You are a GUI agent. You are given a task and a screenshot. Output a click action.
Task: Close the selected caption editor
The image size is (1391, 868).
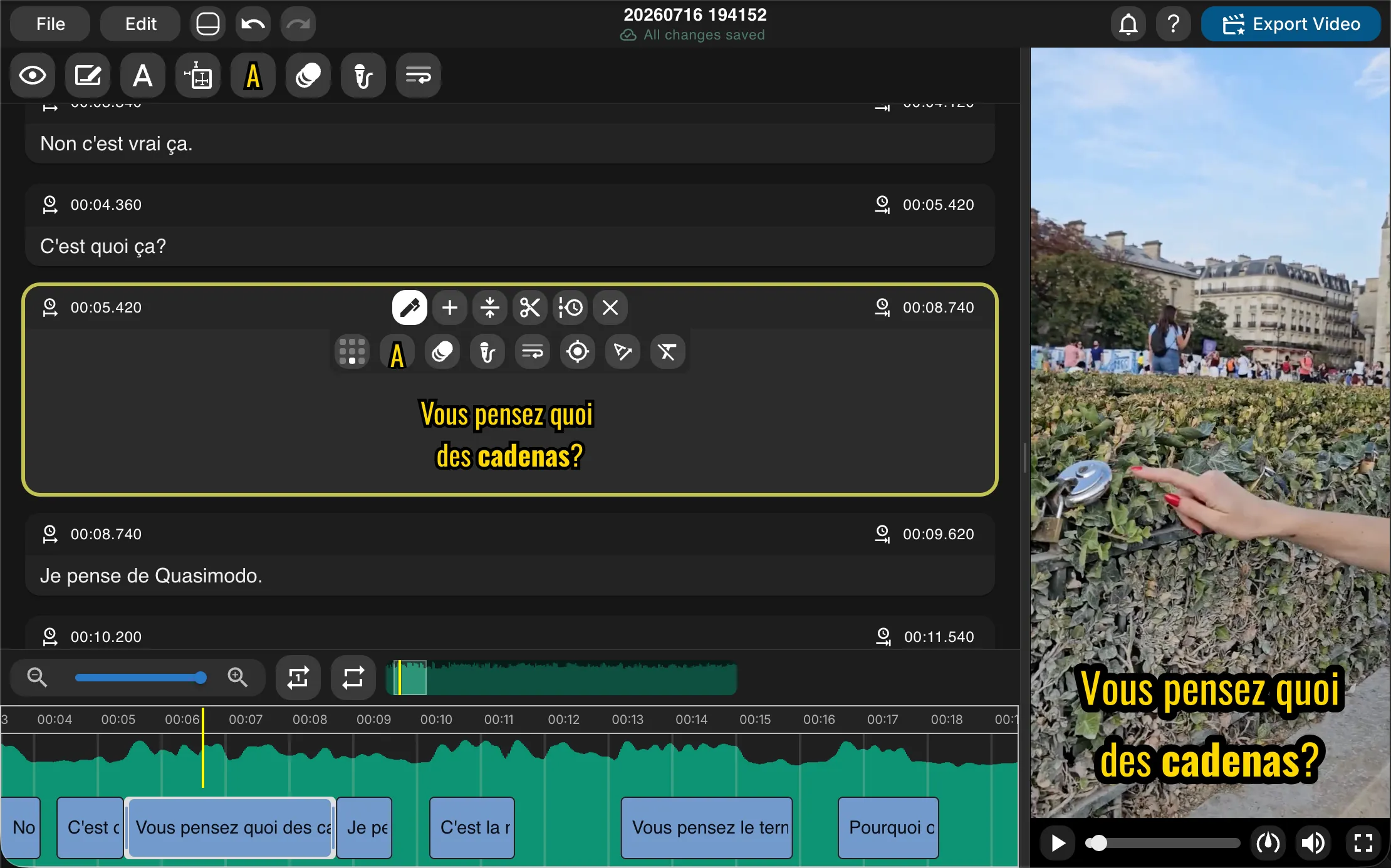click(x=610, y=307)
